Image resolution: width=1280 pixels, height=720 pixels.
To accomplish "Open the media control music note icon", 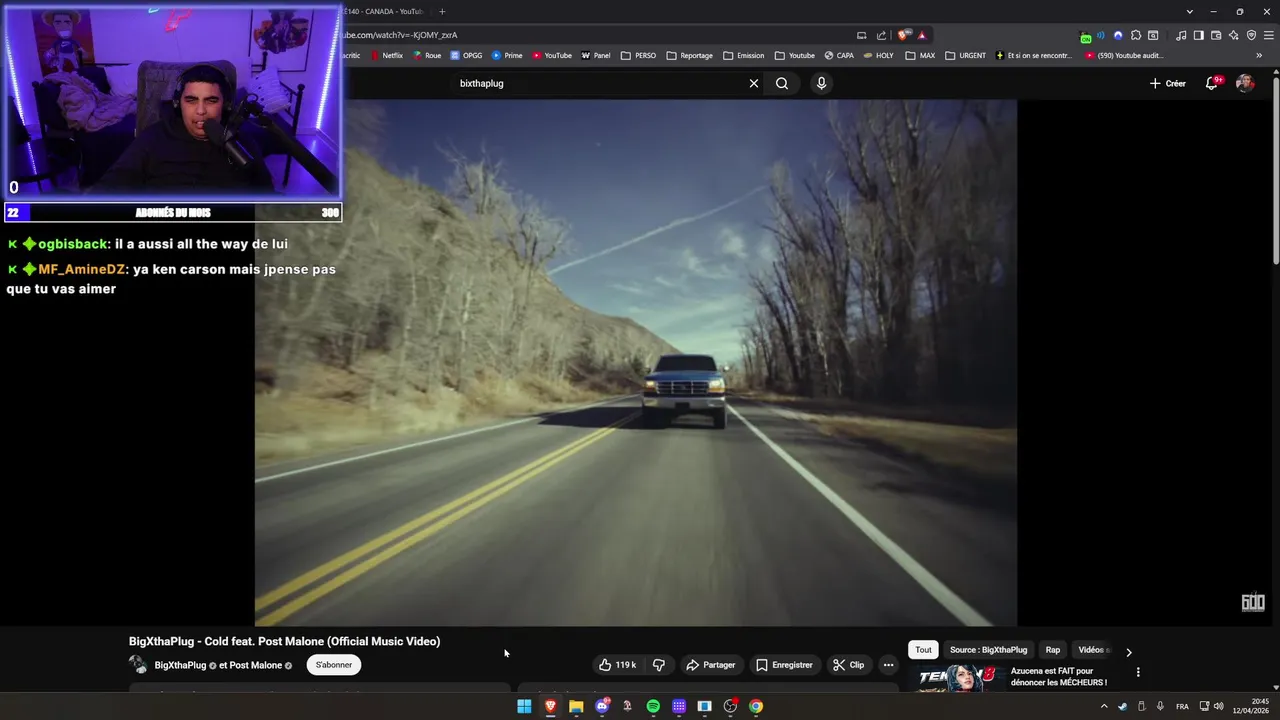I will (1181, 35).
